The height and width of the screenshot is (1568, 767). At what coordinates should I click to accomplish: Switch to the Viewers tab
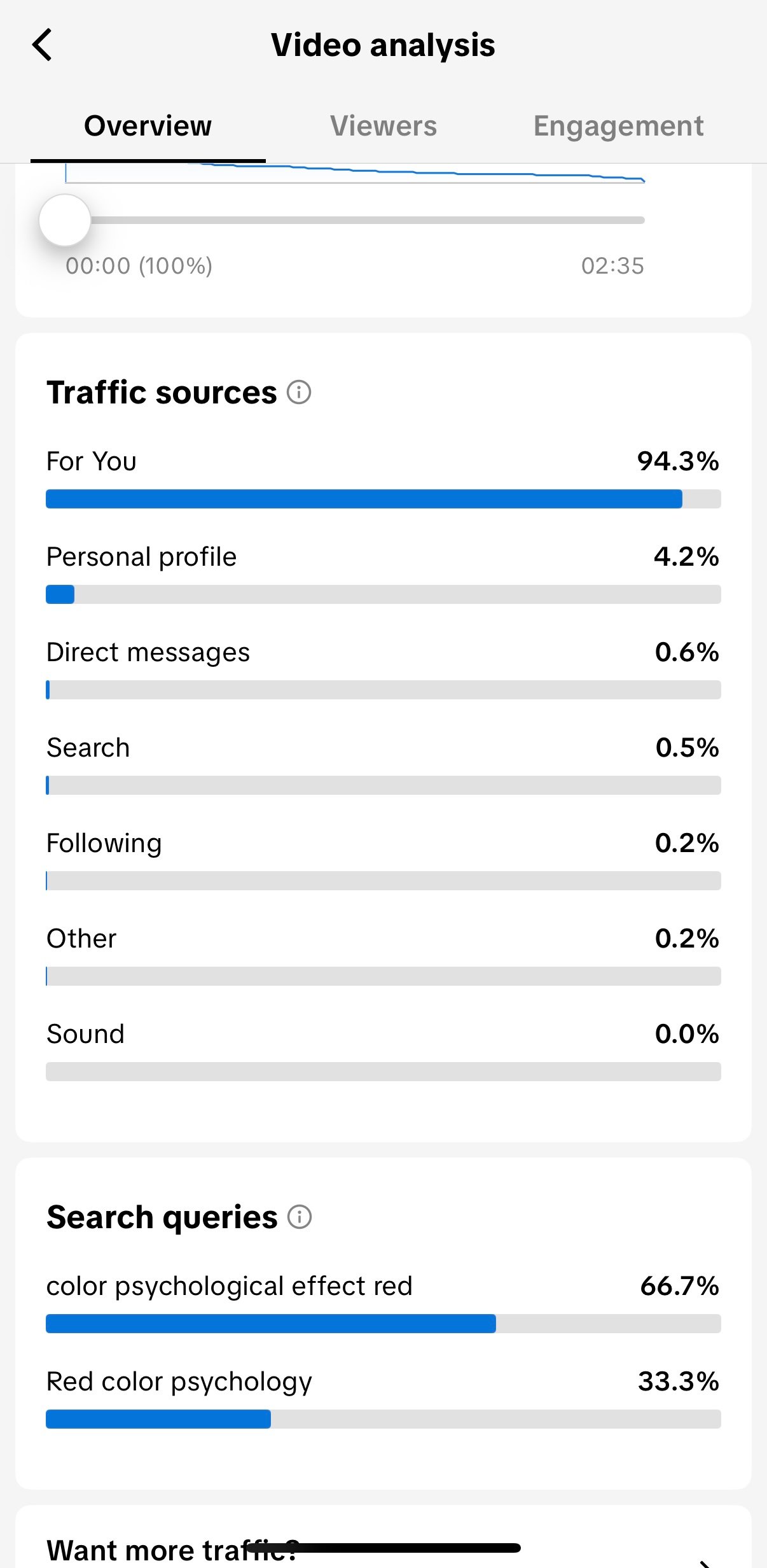click(x=383, y=126)
